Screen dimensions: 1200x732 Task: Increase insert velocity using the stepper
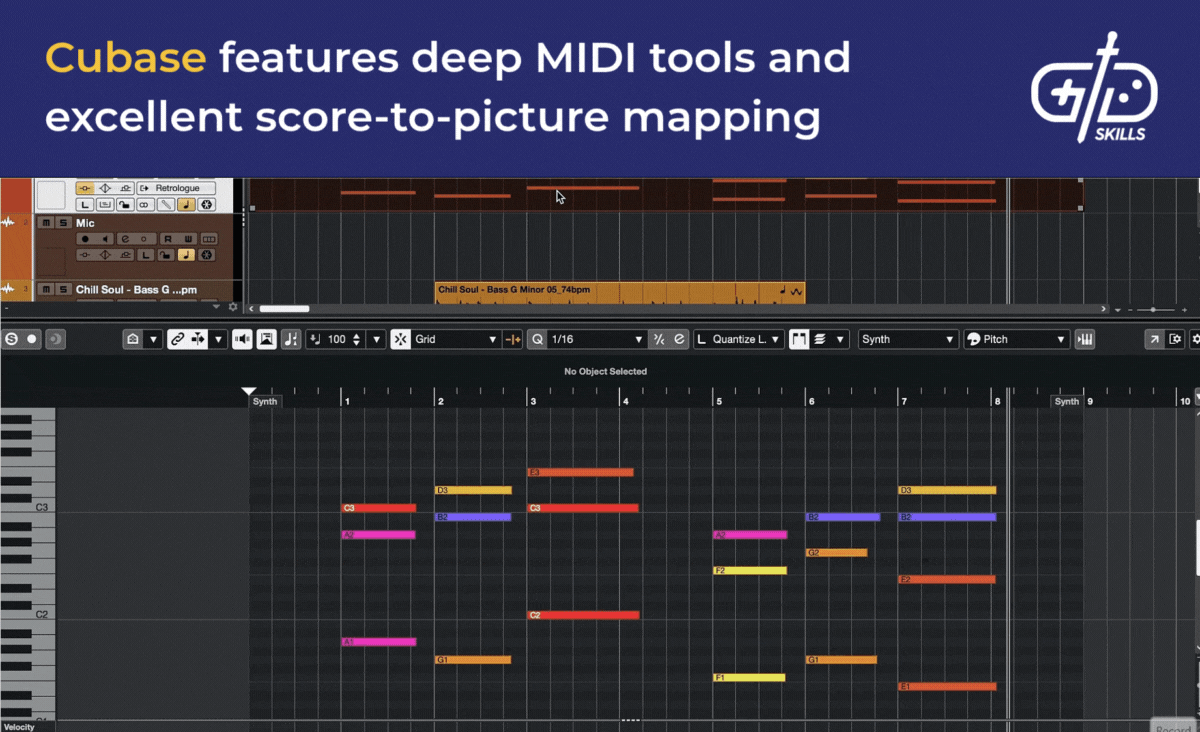[x=356, y=335]
